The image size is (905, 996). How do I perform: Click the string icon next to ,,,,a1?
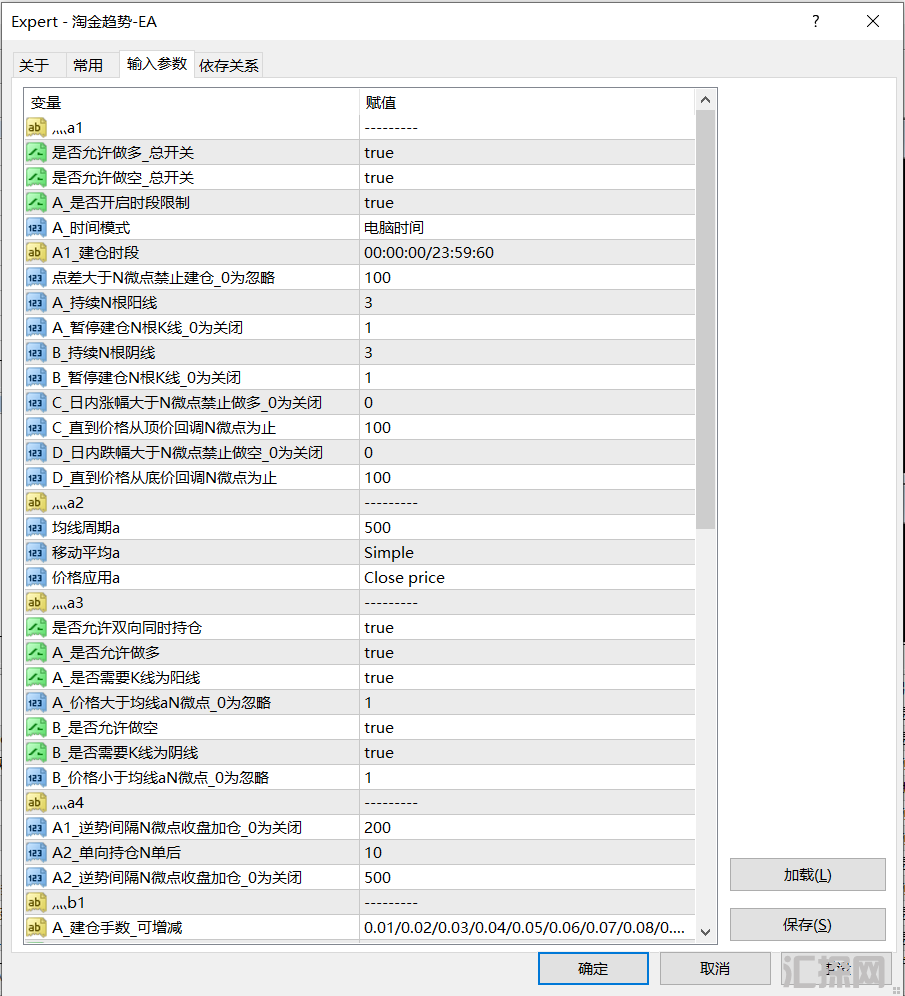pos(36,128)
